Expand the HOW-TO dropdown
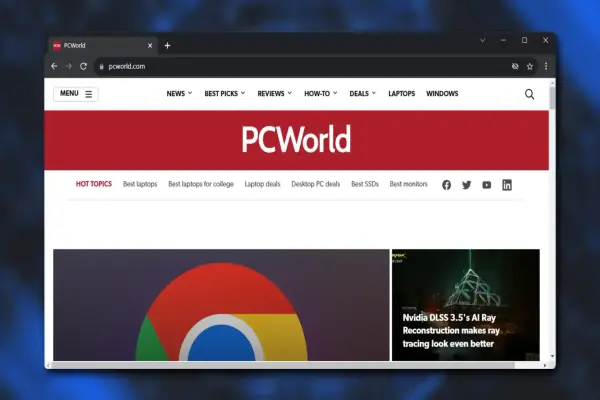The image size is (600, 400). click(x=321, y=93)
